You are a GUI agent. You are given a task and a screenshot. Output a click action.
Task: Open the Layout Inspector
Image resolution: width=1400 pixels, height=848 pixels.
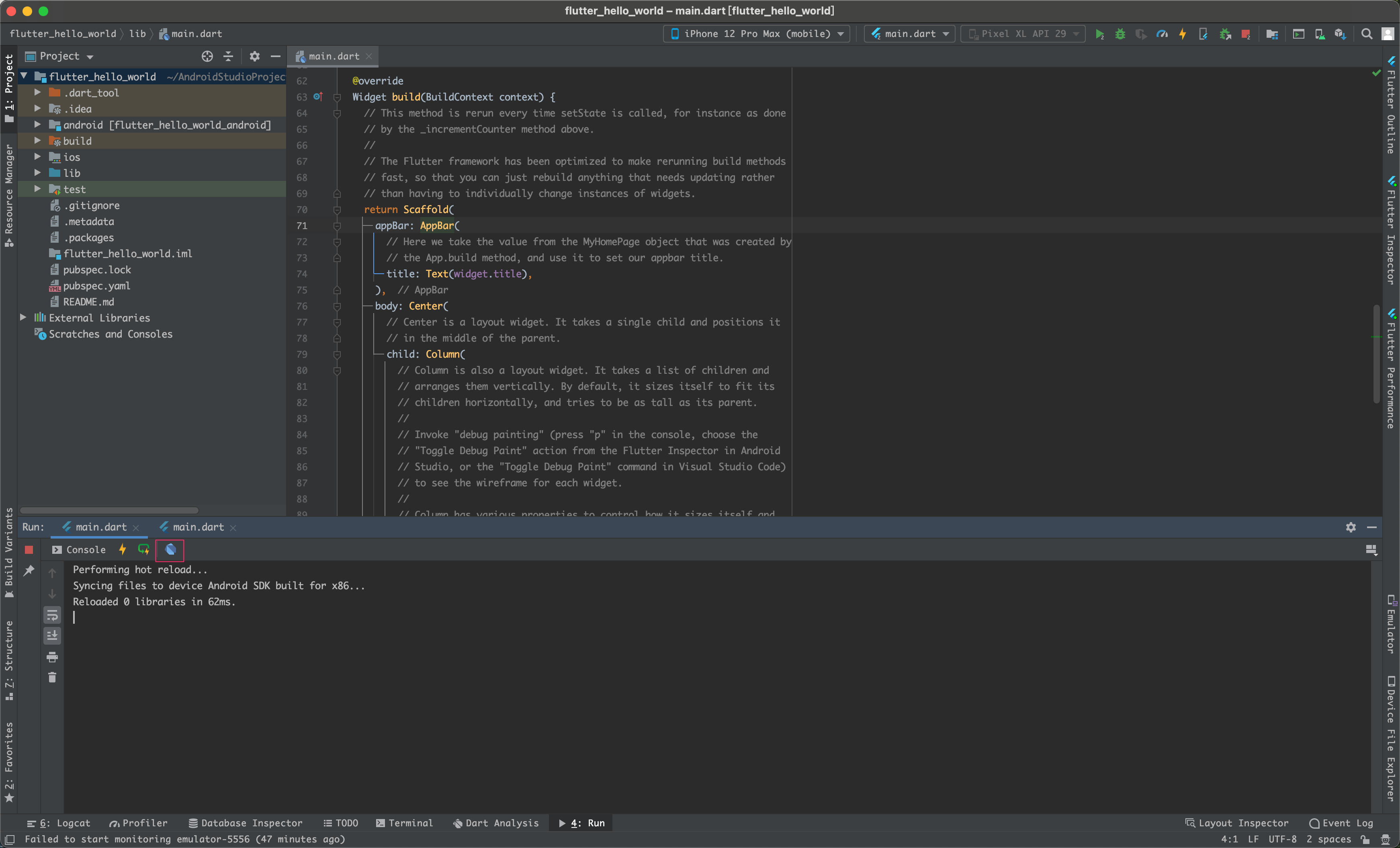(x=1236, y=823)
